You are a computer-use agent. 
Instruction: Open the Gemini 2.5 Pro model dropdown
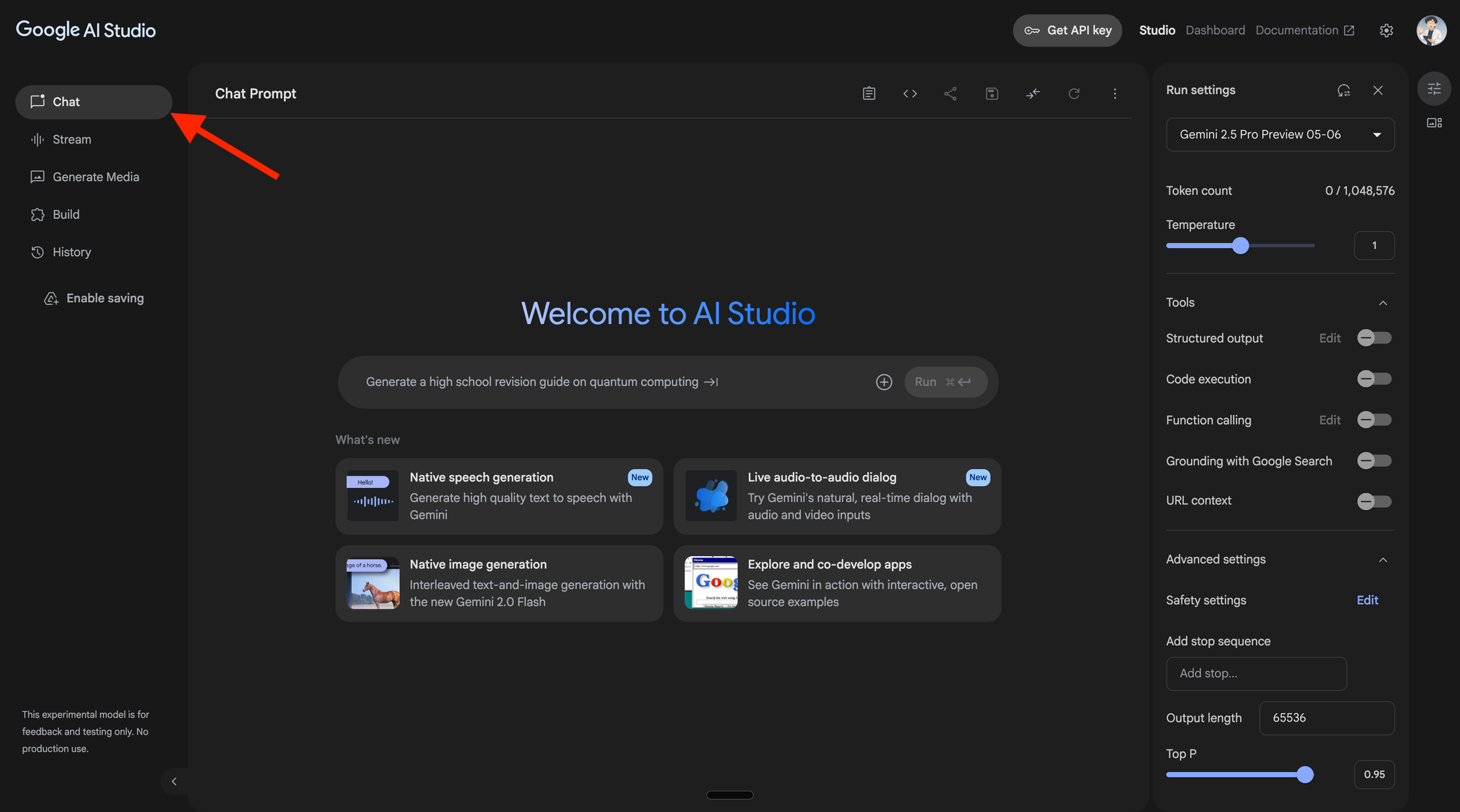point(1280,134)
